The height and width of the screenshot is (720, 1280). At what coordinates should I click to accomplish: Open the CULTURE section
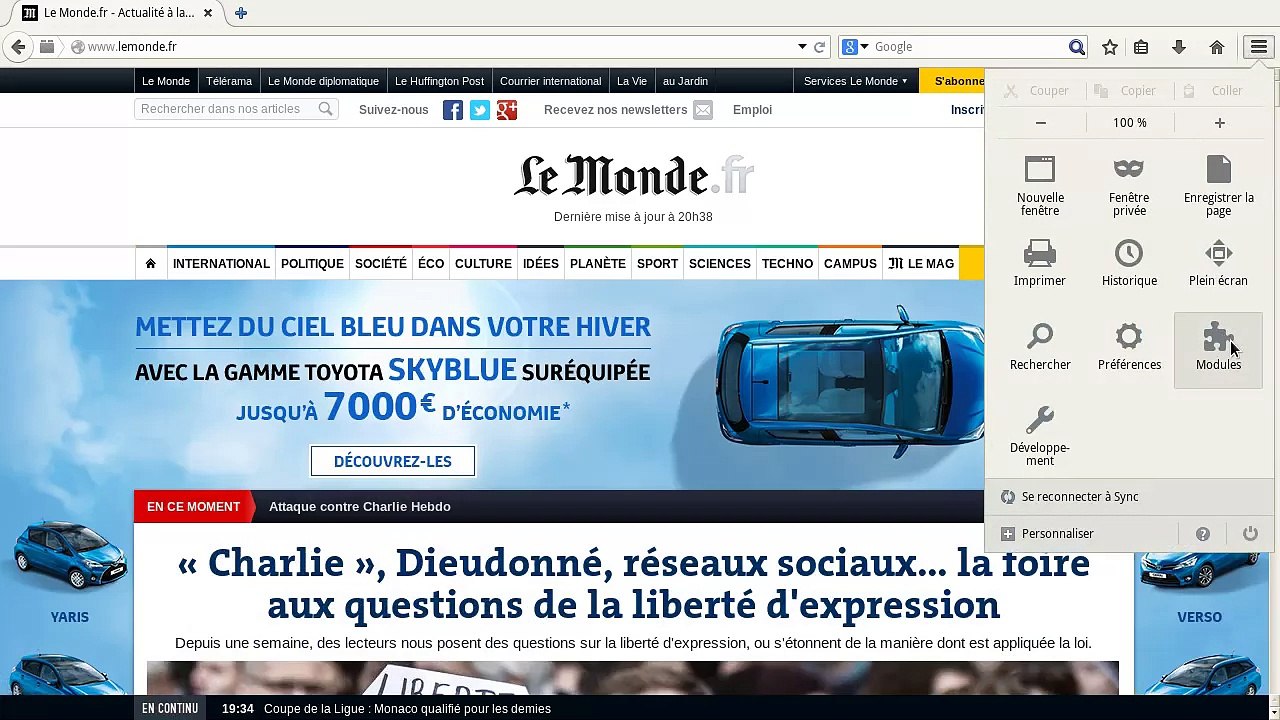[483, 264]
